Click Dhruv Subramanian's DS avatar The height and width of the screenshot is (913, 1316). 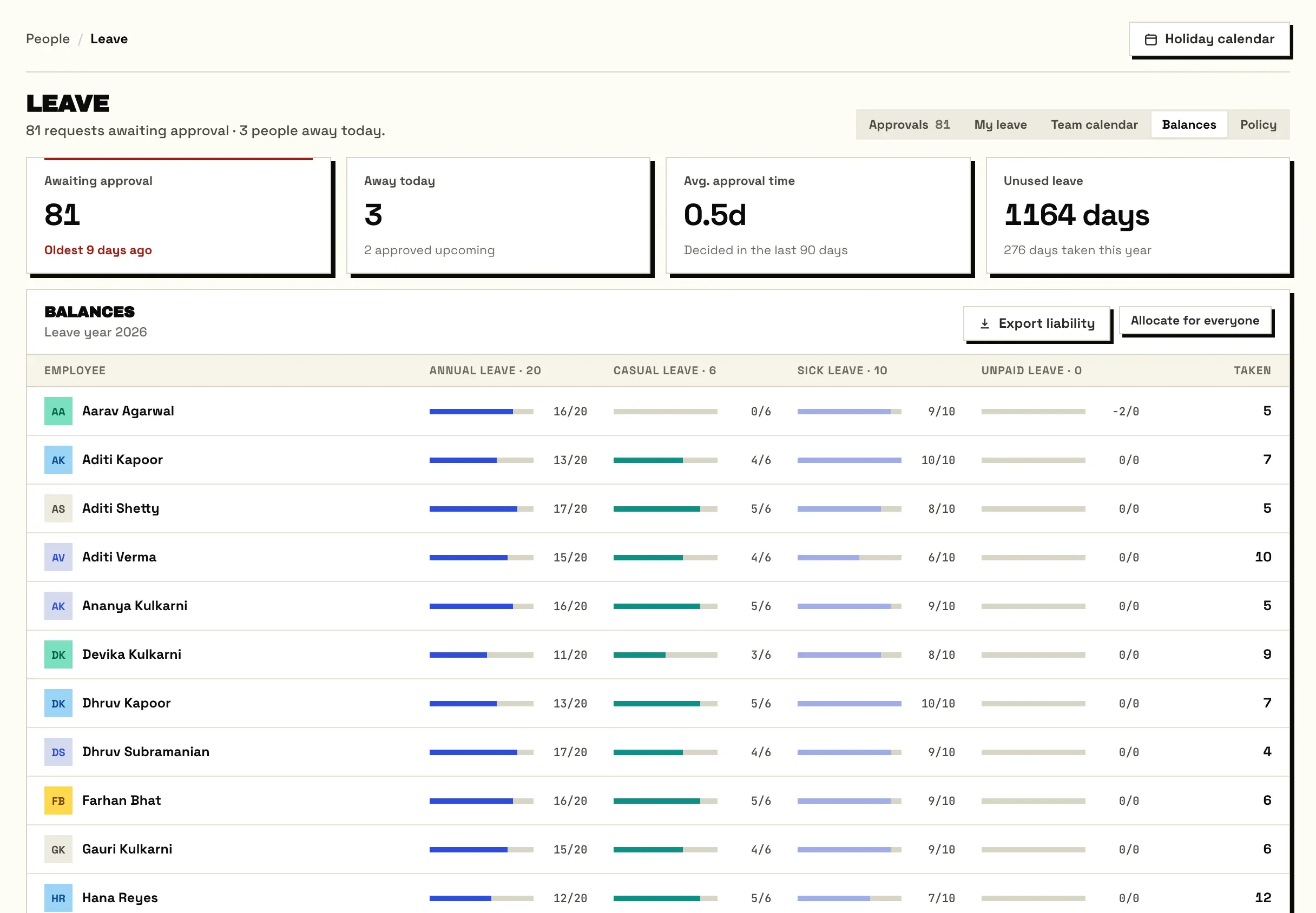point(58,752)
